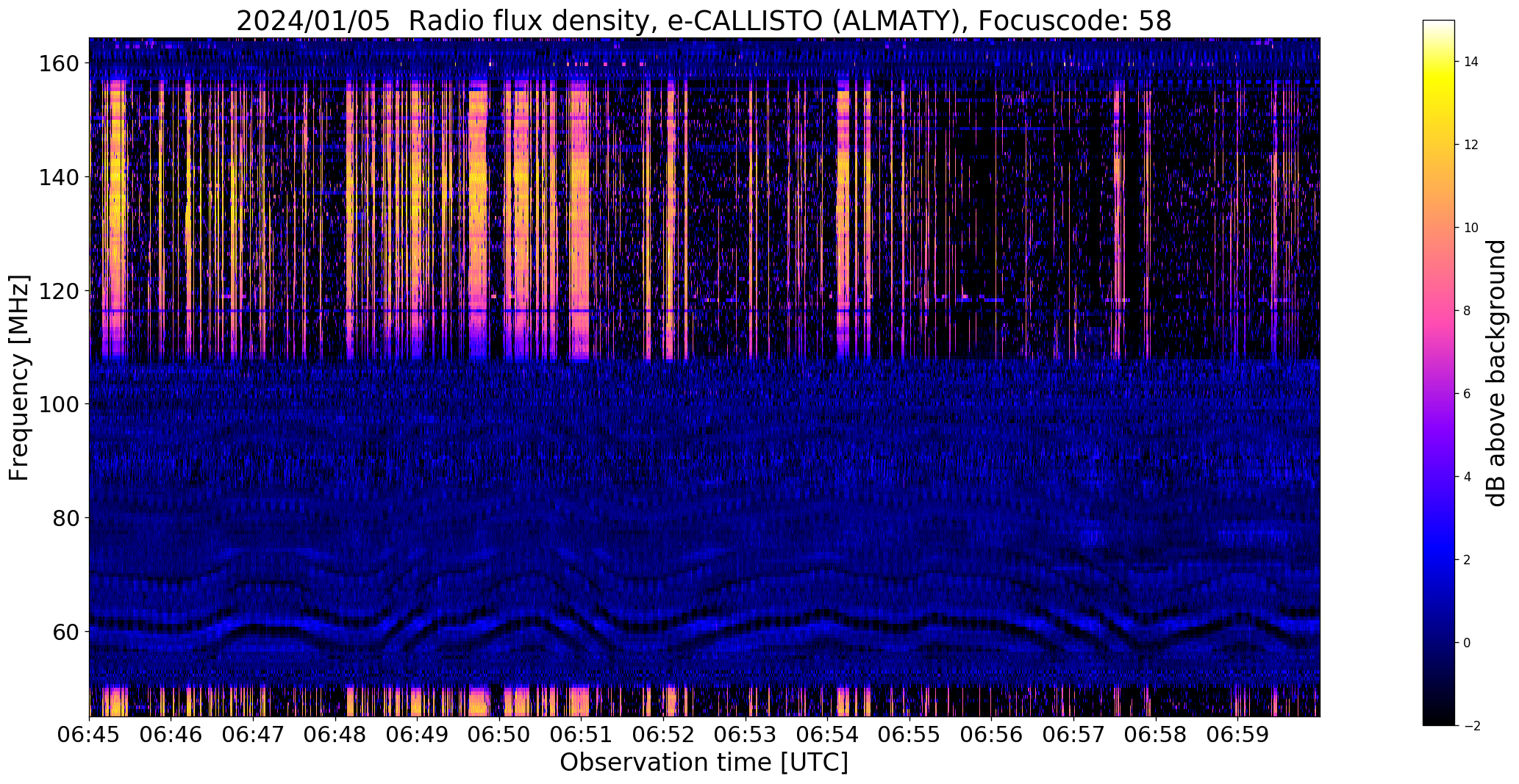Click the 10 colorbar tick label
This screenshot has height=784, width=1519.
[x=1471, y=228]
